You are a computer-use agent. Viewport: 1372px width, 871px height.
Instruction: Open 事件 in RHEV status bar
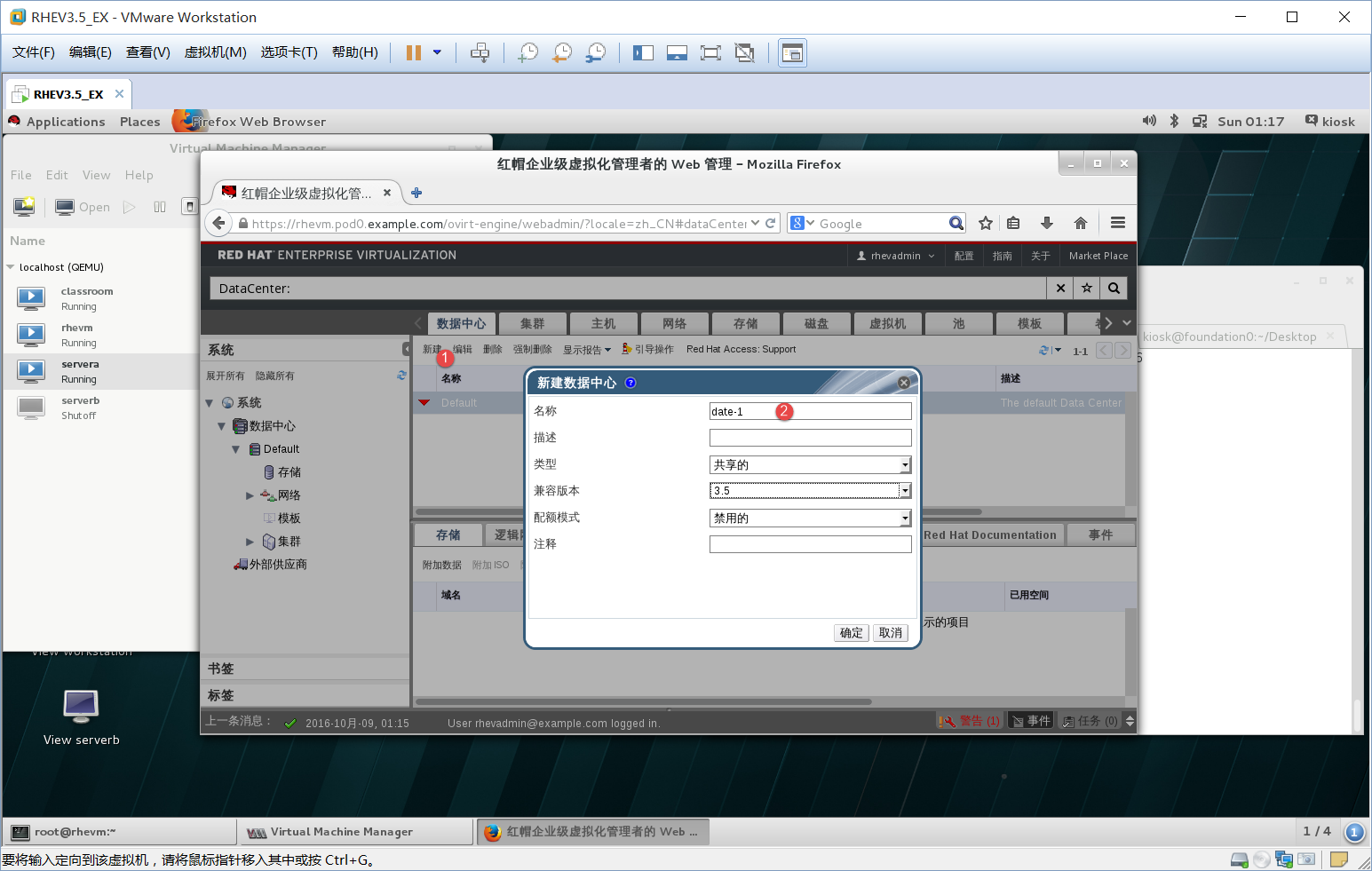coord(1031,721)
